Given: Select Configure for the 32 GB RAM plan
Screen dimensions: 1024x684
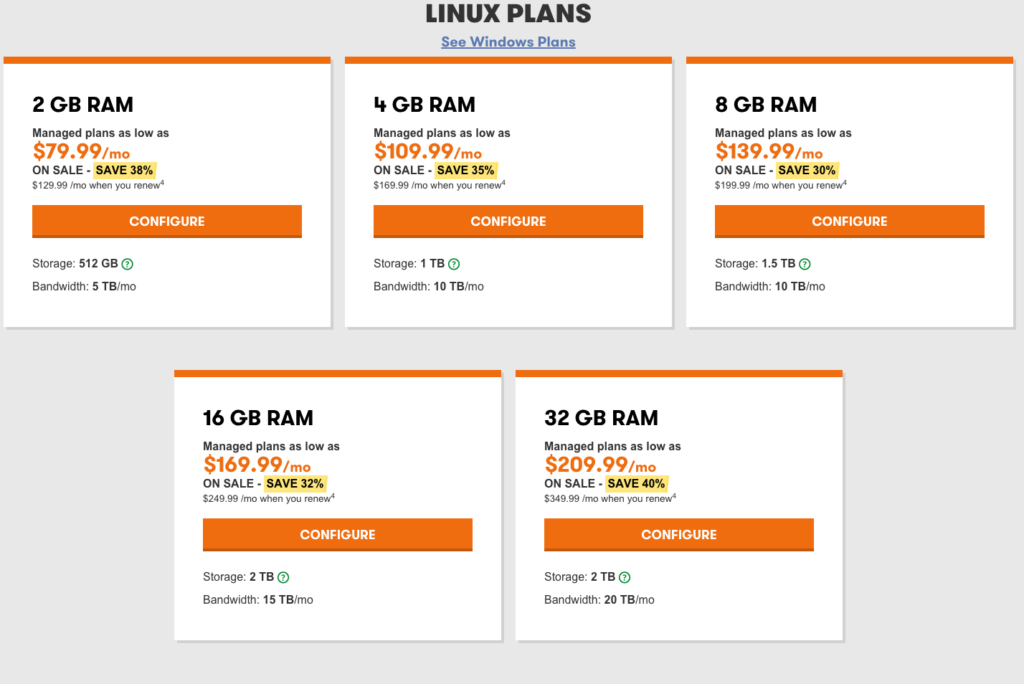Looking at the screenshot, I should point(679,534).
